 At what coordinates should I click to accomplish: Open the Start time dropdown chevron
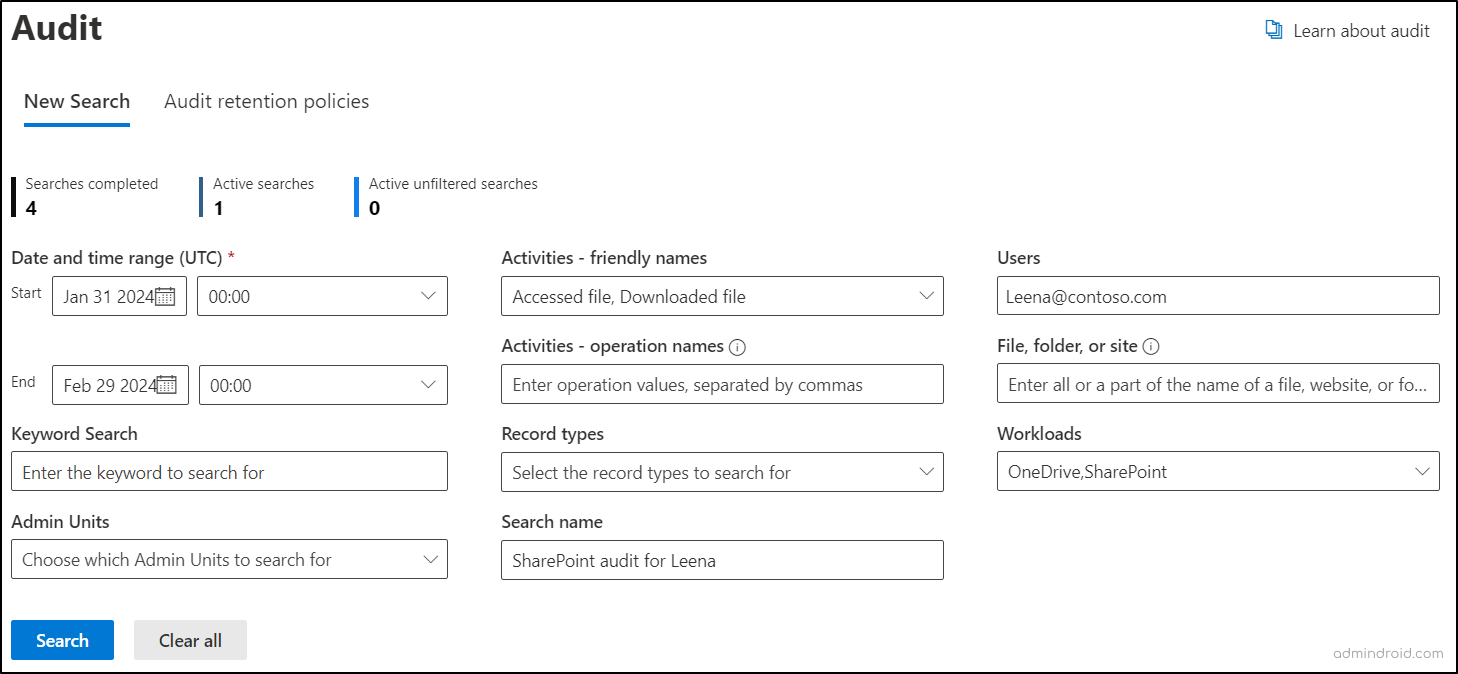coord(430,295)
